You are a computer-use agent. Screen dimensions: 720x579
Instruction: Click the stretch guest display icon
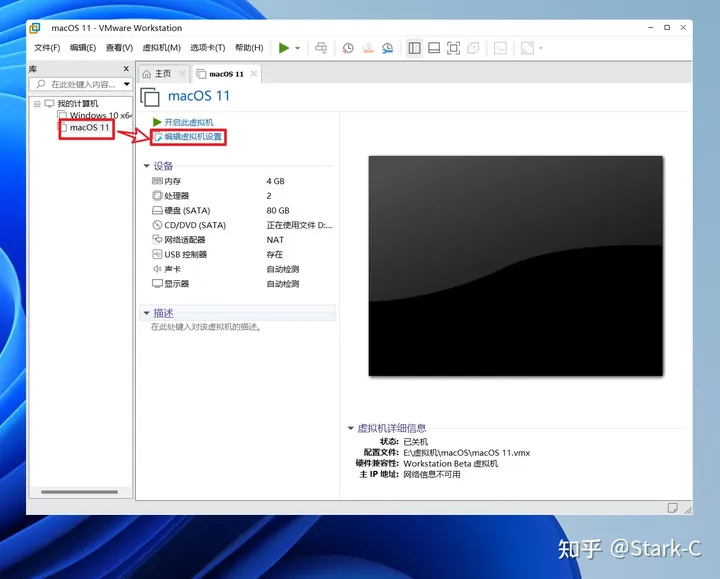coord(527,48)
